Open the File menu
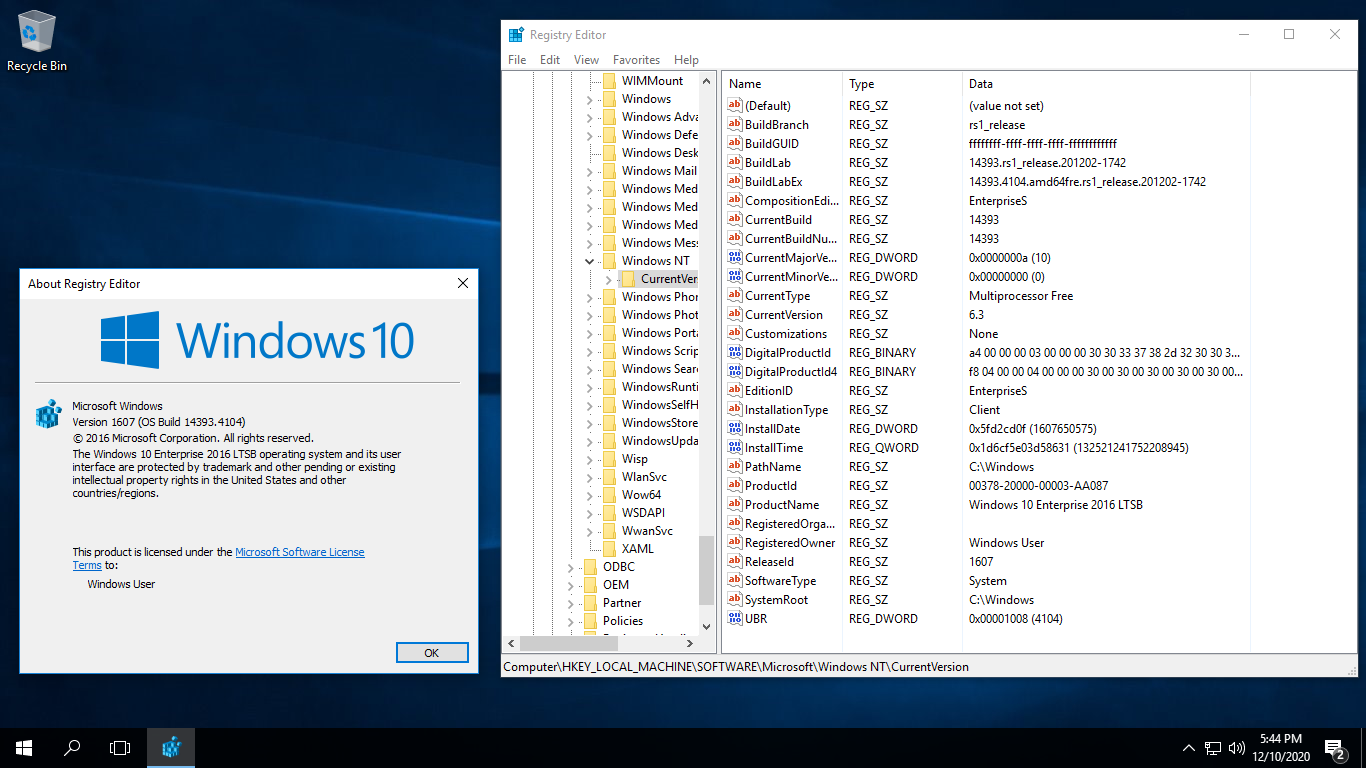 click(517, 60)
